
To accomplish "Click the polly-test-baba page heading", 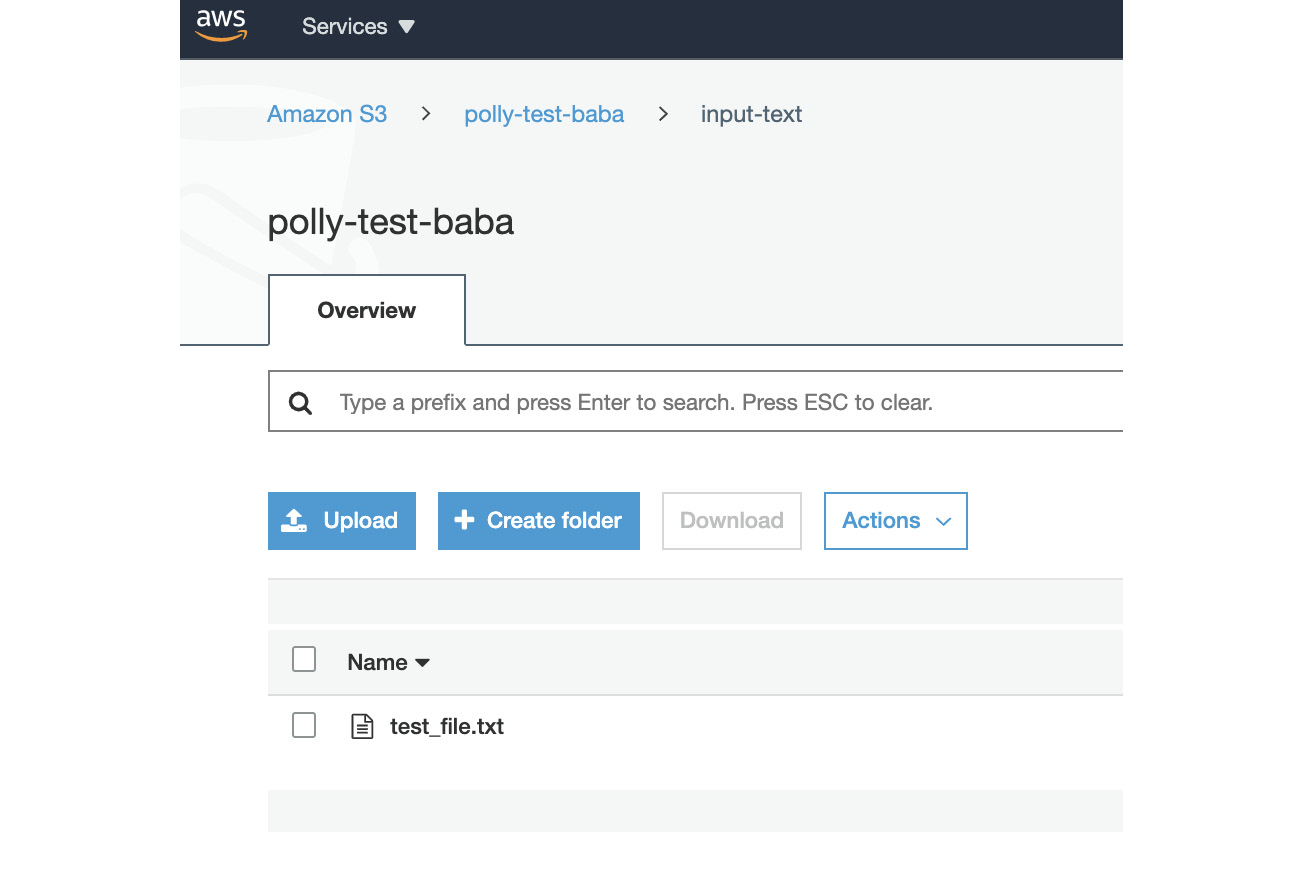I will [x=391, y=222].
